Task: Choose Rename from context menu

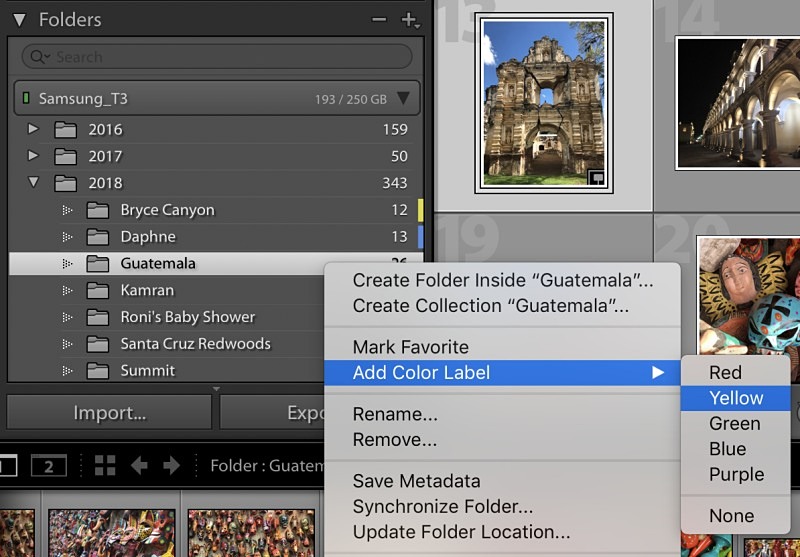Action: (x=503, y=414)
